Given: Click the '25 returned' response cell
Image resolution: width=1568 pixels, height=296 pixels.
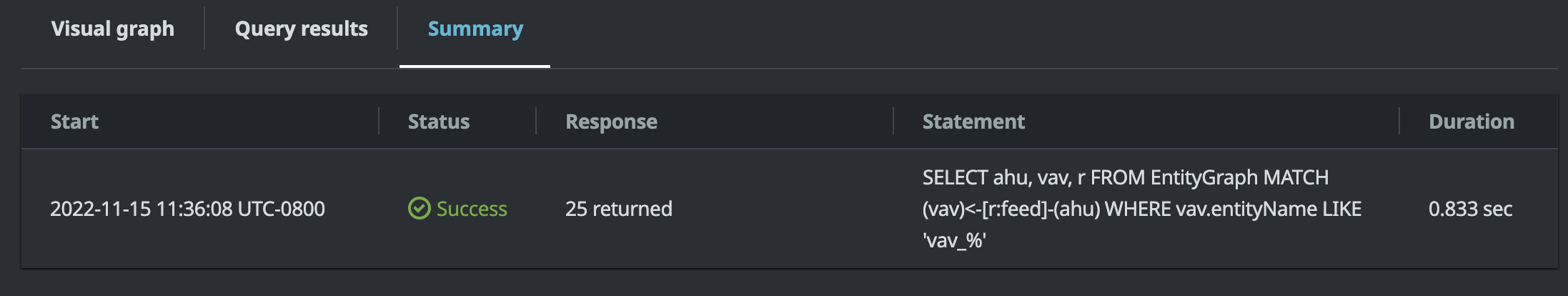Looking at the screenshot, I should [x=619, y=209].
